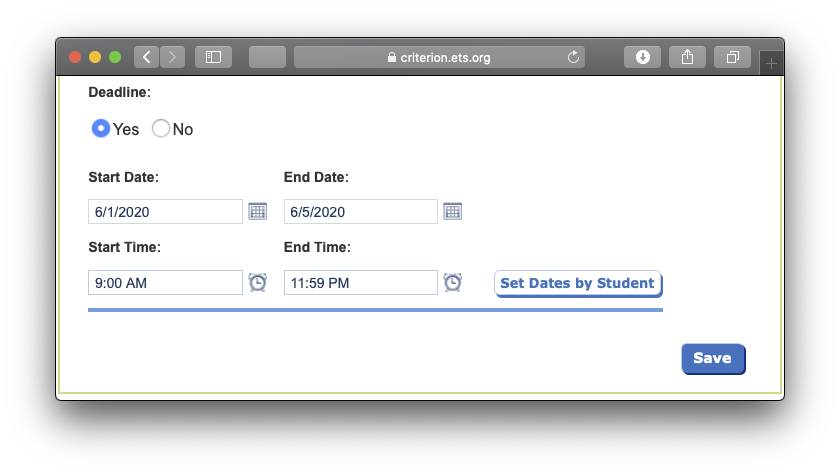Toggle the Safari sidebar
Image resolution: width=840 pixels, height=474 pixels.
pos(213,57)
